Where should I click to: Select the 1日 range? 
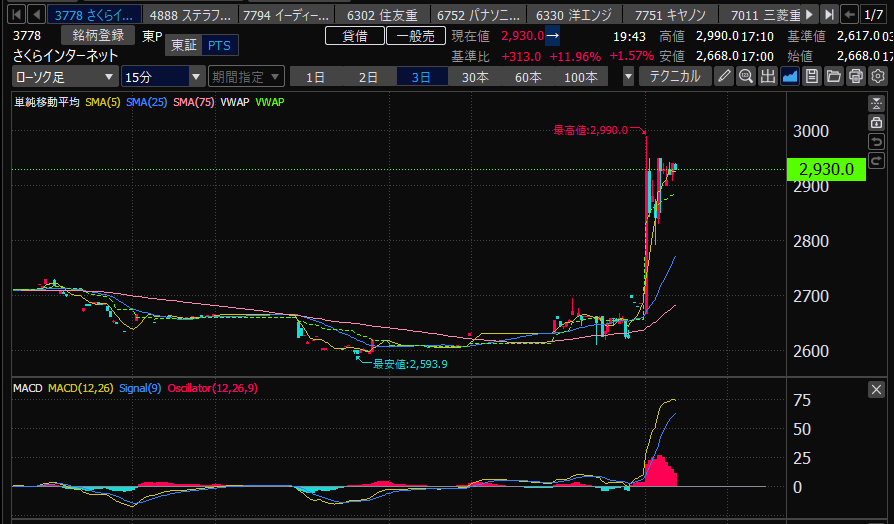tap(315, 76)
